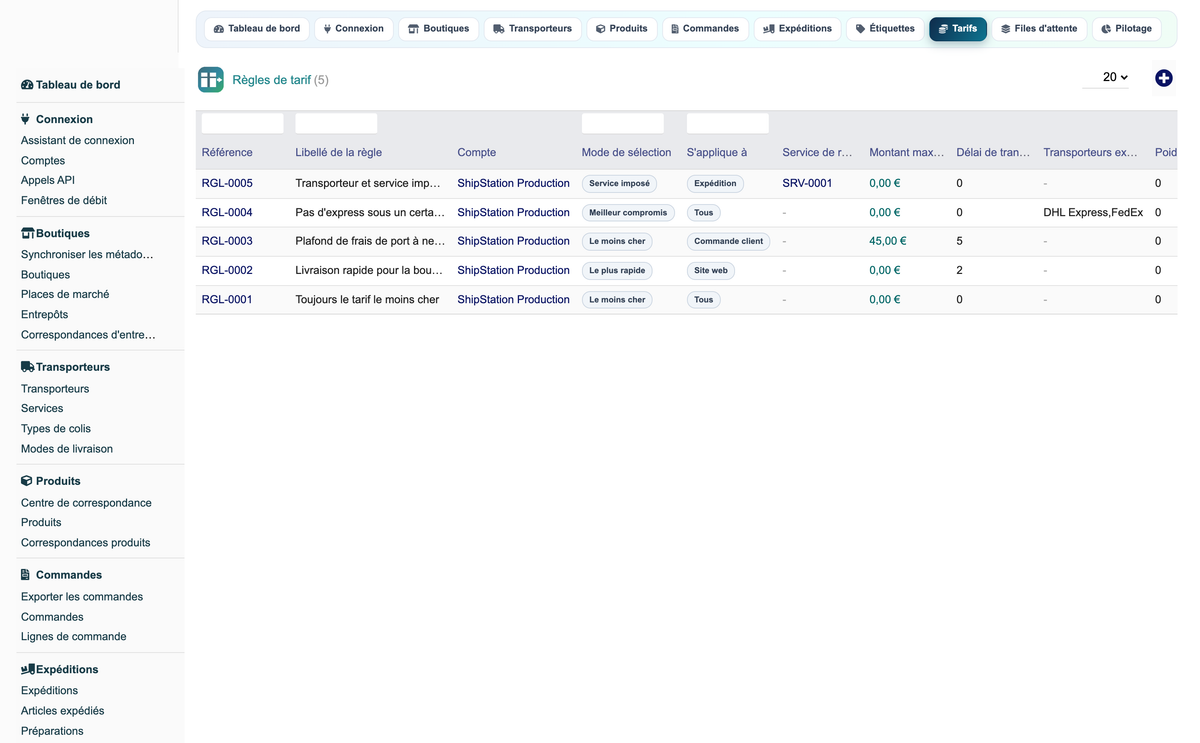1200x743 pixels.
Task: Open rule RGL-0003 link
Action: [227, 241]
